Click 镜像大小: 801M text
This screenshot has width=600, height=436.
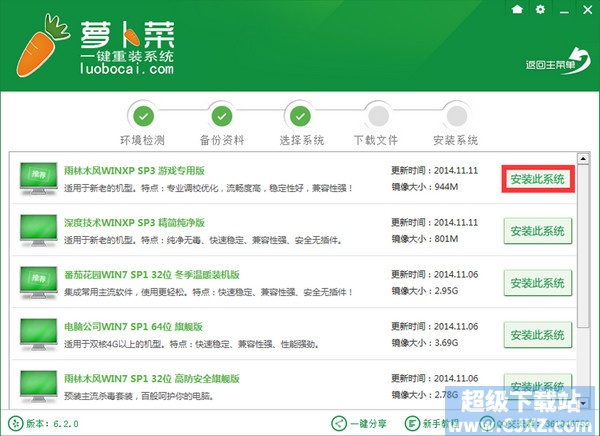click(x=425, y=239)
